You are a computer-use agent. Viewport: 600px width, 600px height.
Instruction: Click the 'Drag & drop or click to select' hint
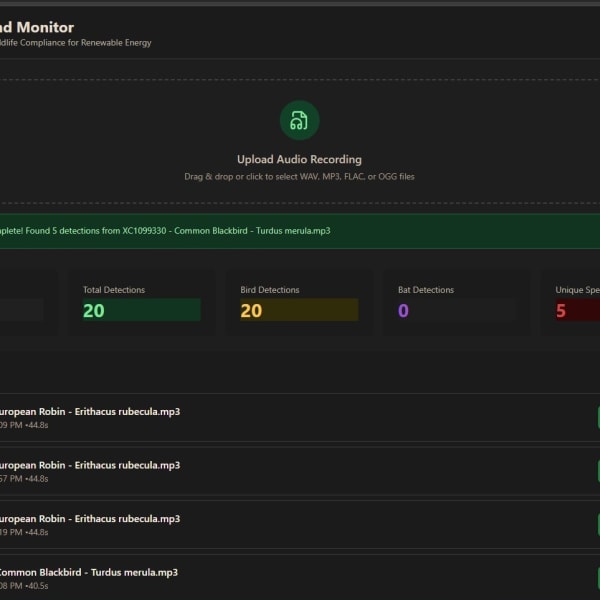[299, 176]
